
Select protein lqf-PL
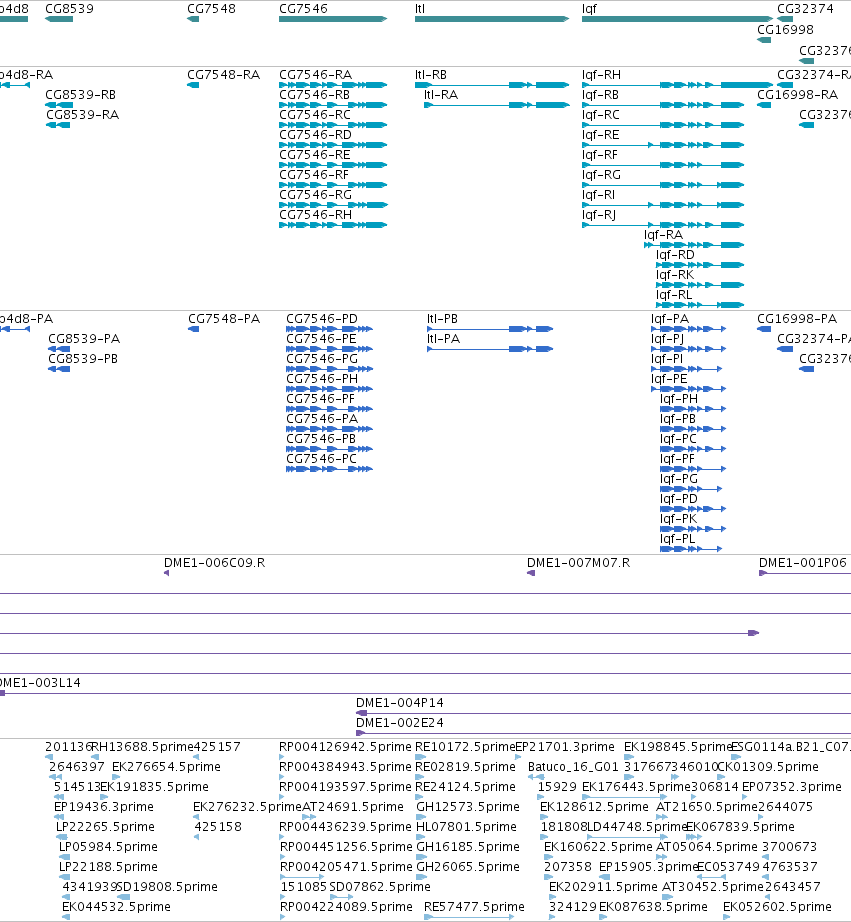pos(691,549)
